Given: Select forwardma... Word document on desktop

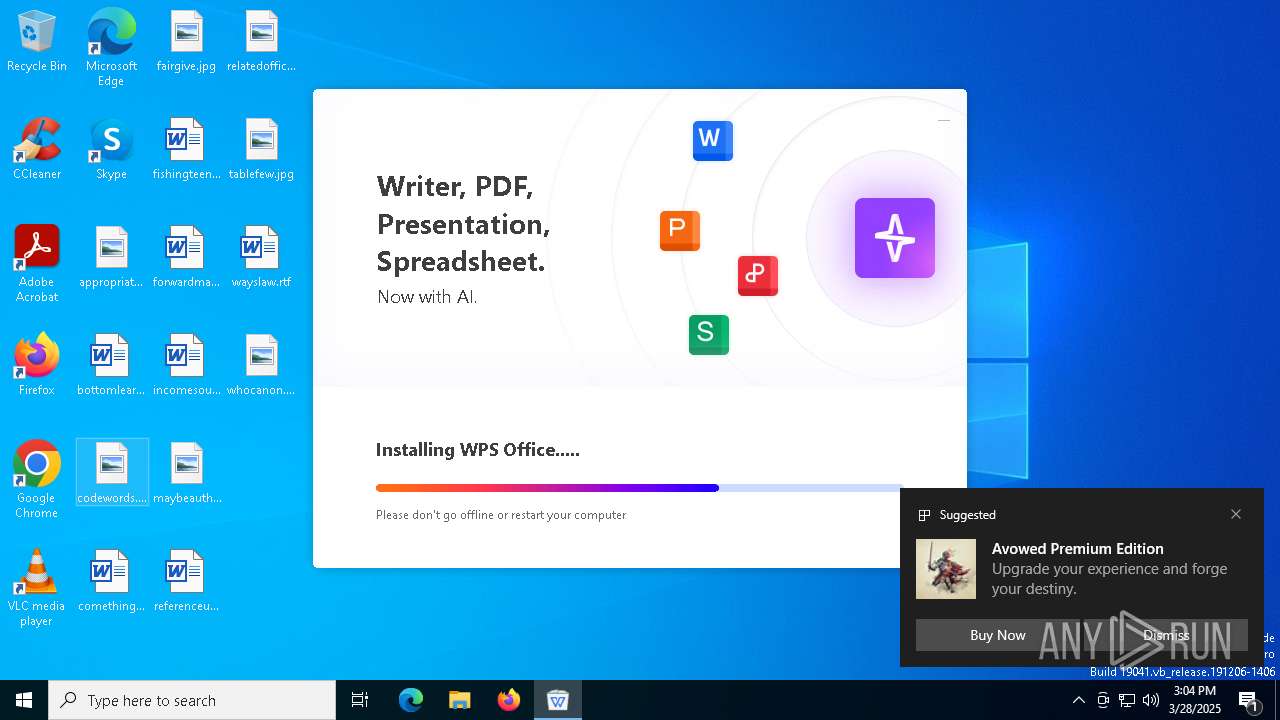Looking at the screenshot, I should [186, 258].
